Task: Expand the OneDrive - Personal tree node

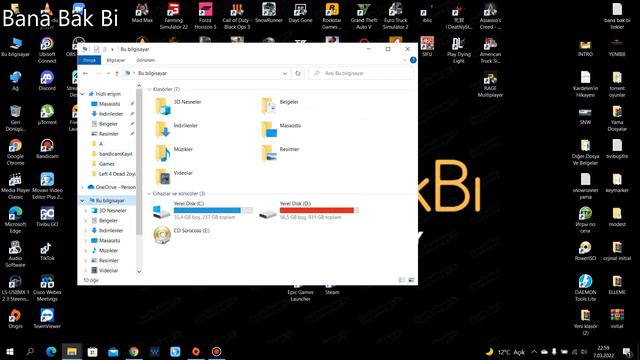Action: point(83,187)
